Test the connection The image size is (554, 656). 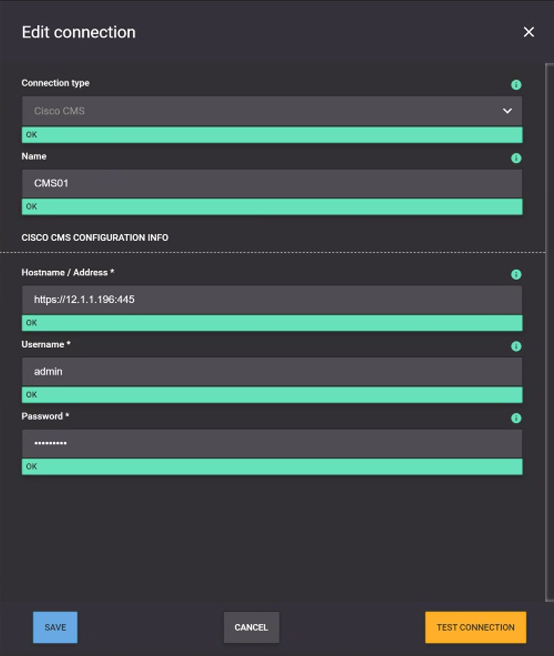coord(475,627)
